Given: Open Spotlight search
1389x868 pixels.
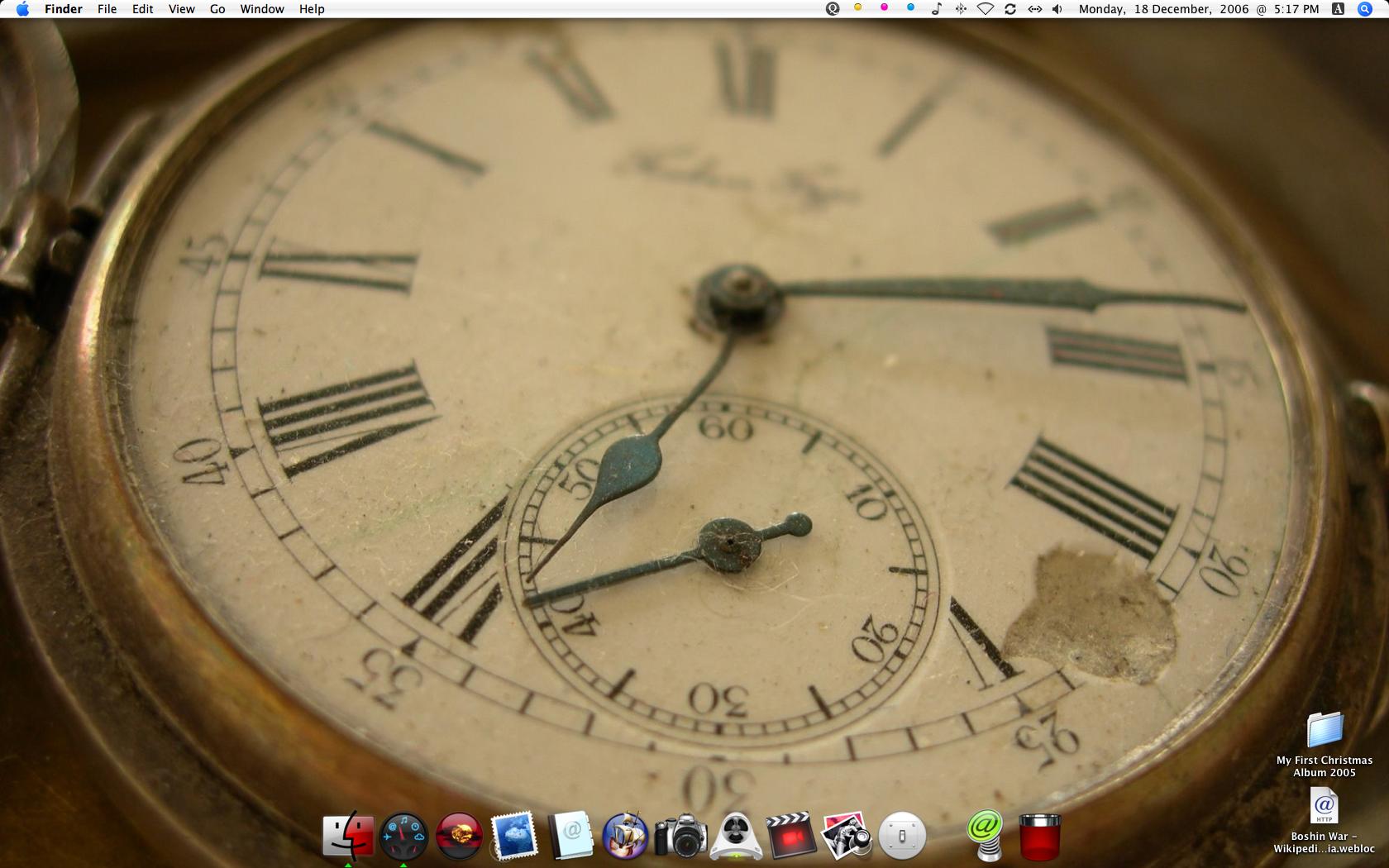Looking at the screenshot, I should pos(1365,9).
